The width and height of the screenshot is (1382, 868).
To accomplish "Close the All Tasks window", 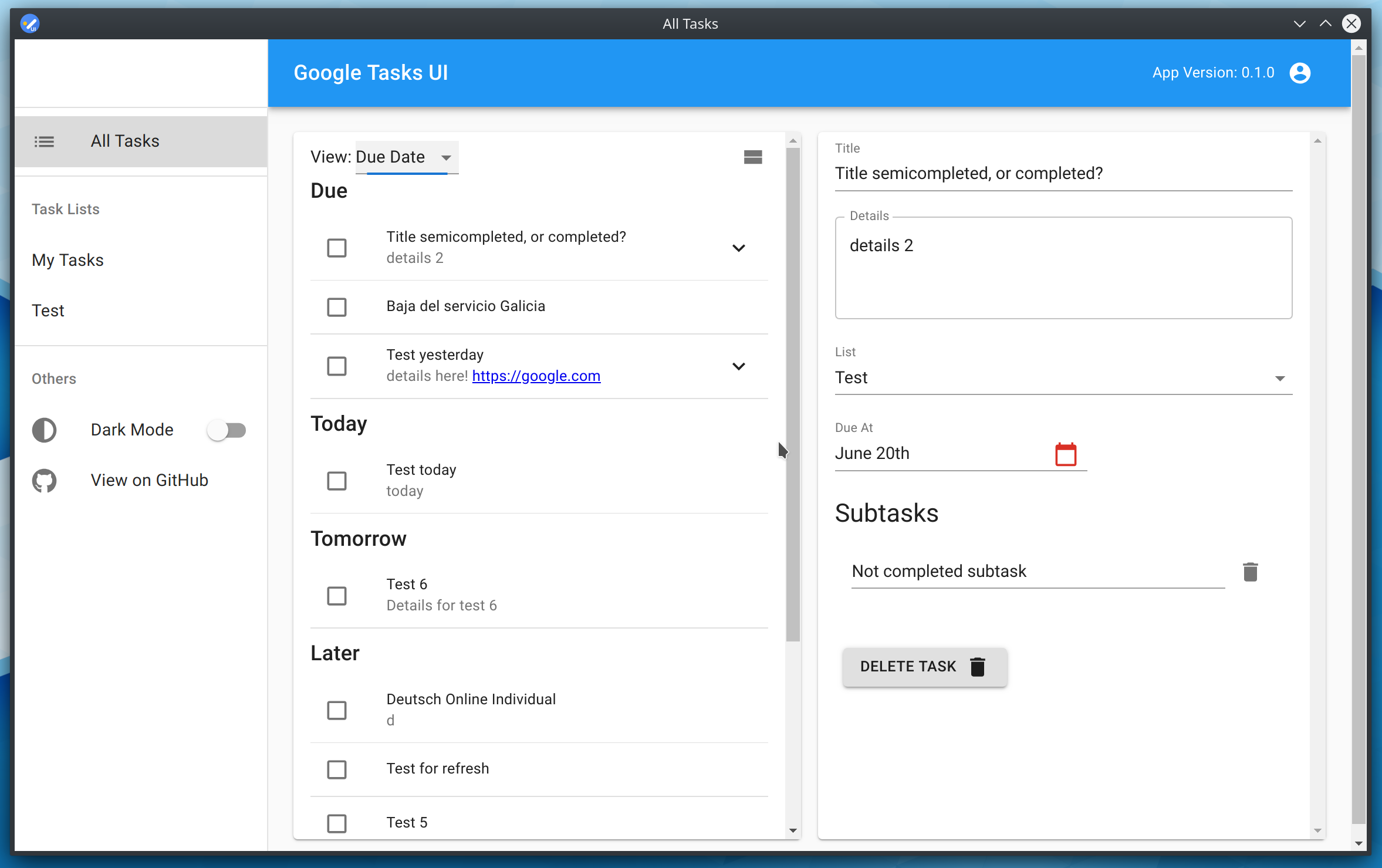I will pyautogui.click(x=1351, y=23).
